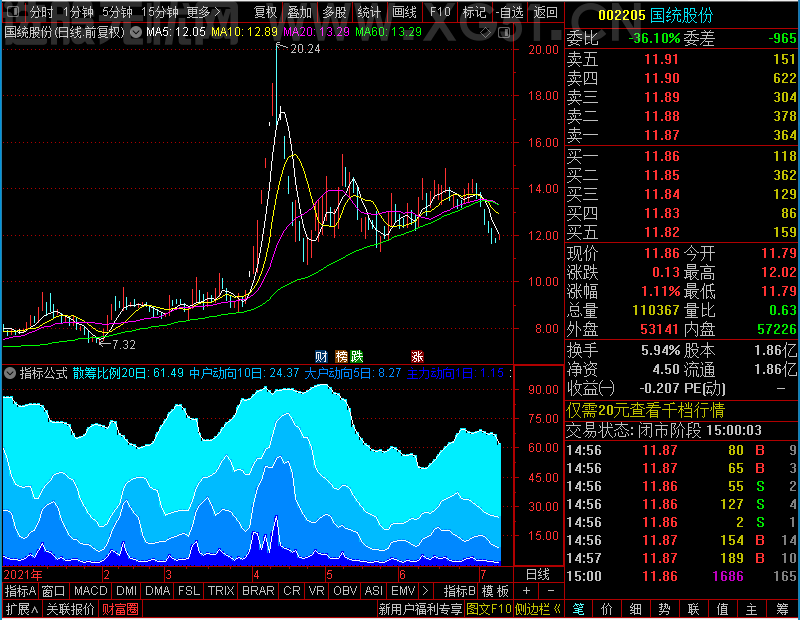The height and width of the screenshot is (620, 800).
Task: Select the 5分钟 timeframe
Action: pos(117,12)
